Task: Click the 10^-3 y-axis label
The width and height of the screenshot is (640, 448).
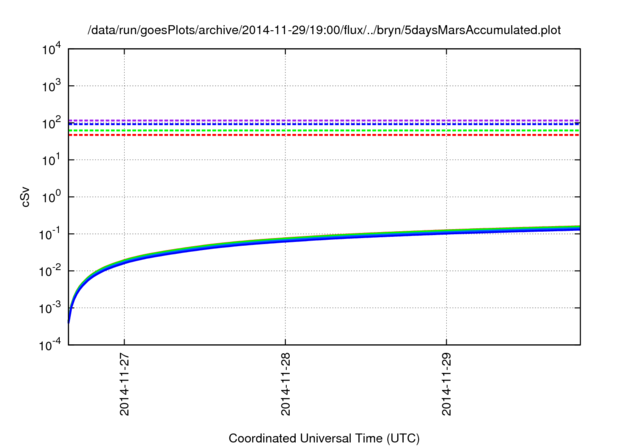Action: tap(50, 308)
